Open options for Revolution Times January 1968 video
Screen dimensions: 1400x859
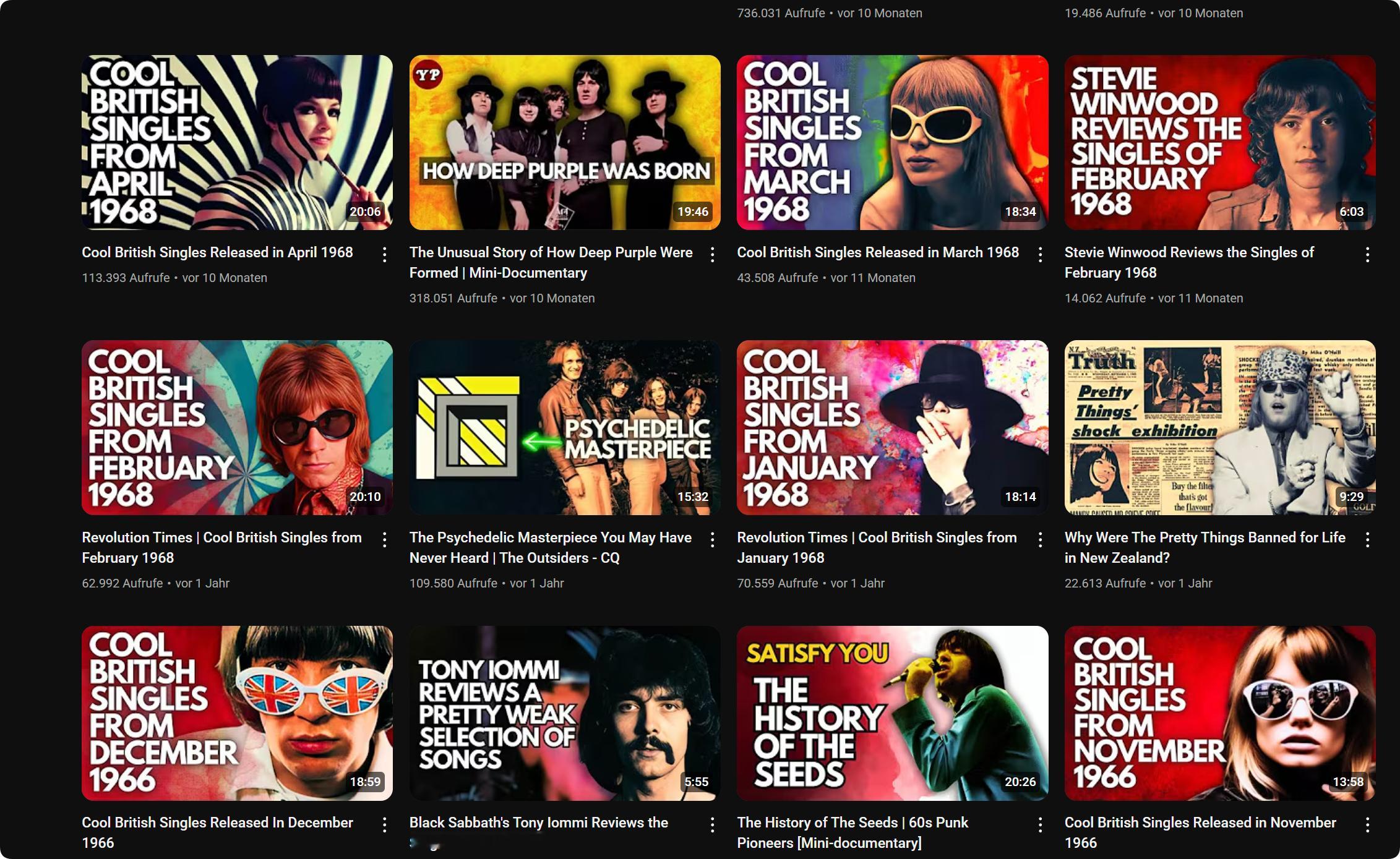[x=1040, y=539]
